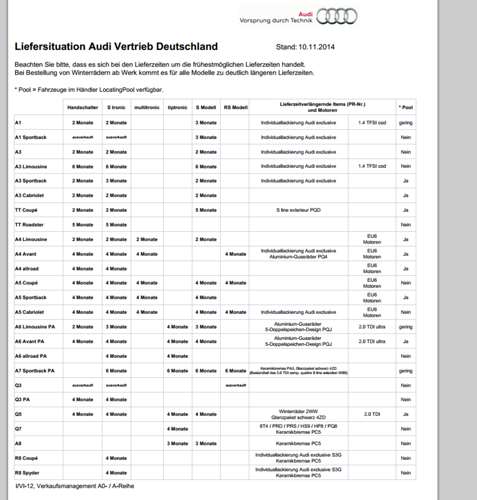
Task: Select the 'Q7' row label
Action: [18, 429]
